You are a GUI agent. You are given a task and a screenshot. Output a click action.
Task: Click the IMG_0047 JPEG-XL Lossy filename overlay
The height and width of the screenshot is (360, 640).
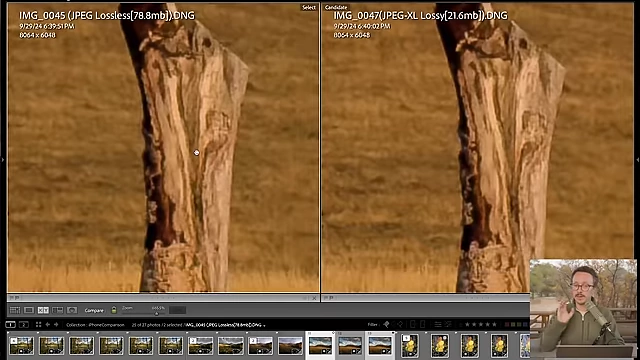pyautogui.click(x=420, y=16)
